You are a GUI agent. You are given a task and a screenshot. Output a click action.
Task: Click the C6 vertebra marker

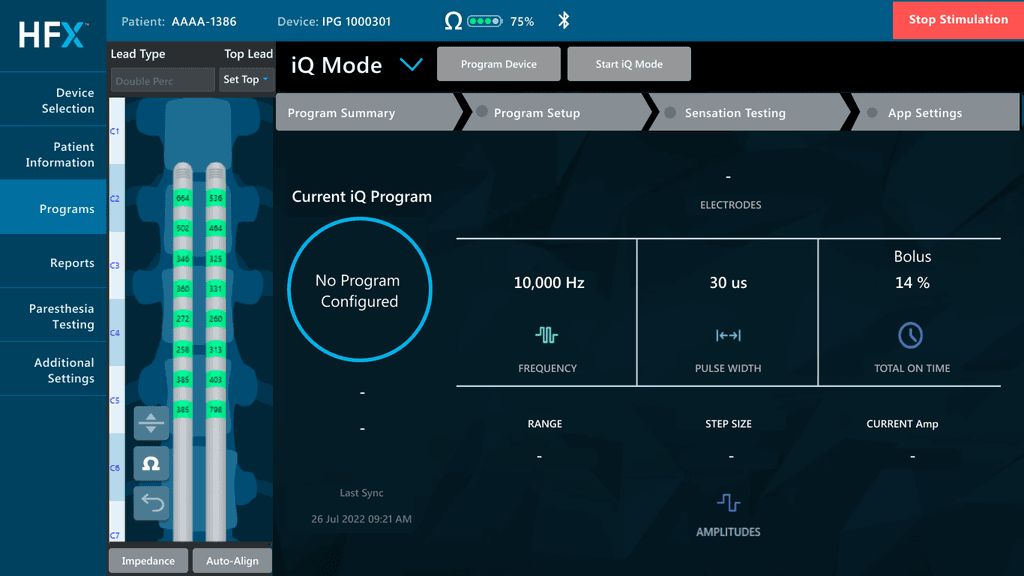[x=115, y=468]
